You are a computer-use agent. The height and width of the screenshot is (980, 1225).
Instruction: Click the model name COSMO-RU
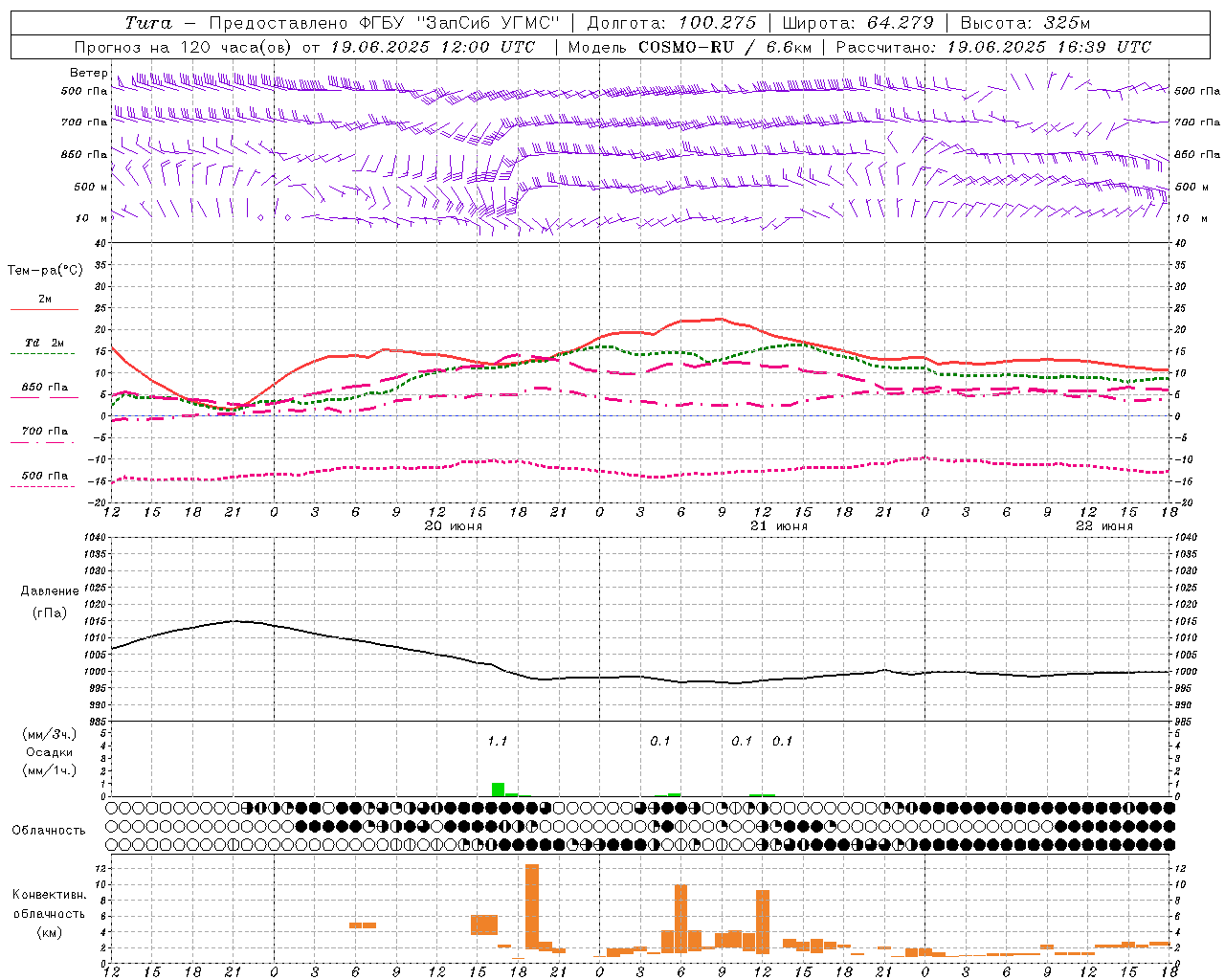686,47
